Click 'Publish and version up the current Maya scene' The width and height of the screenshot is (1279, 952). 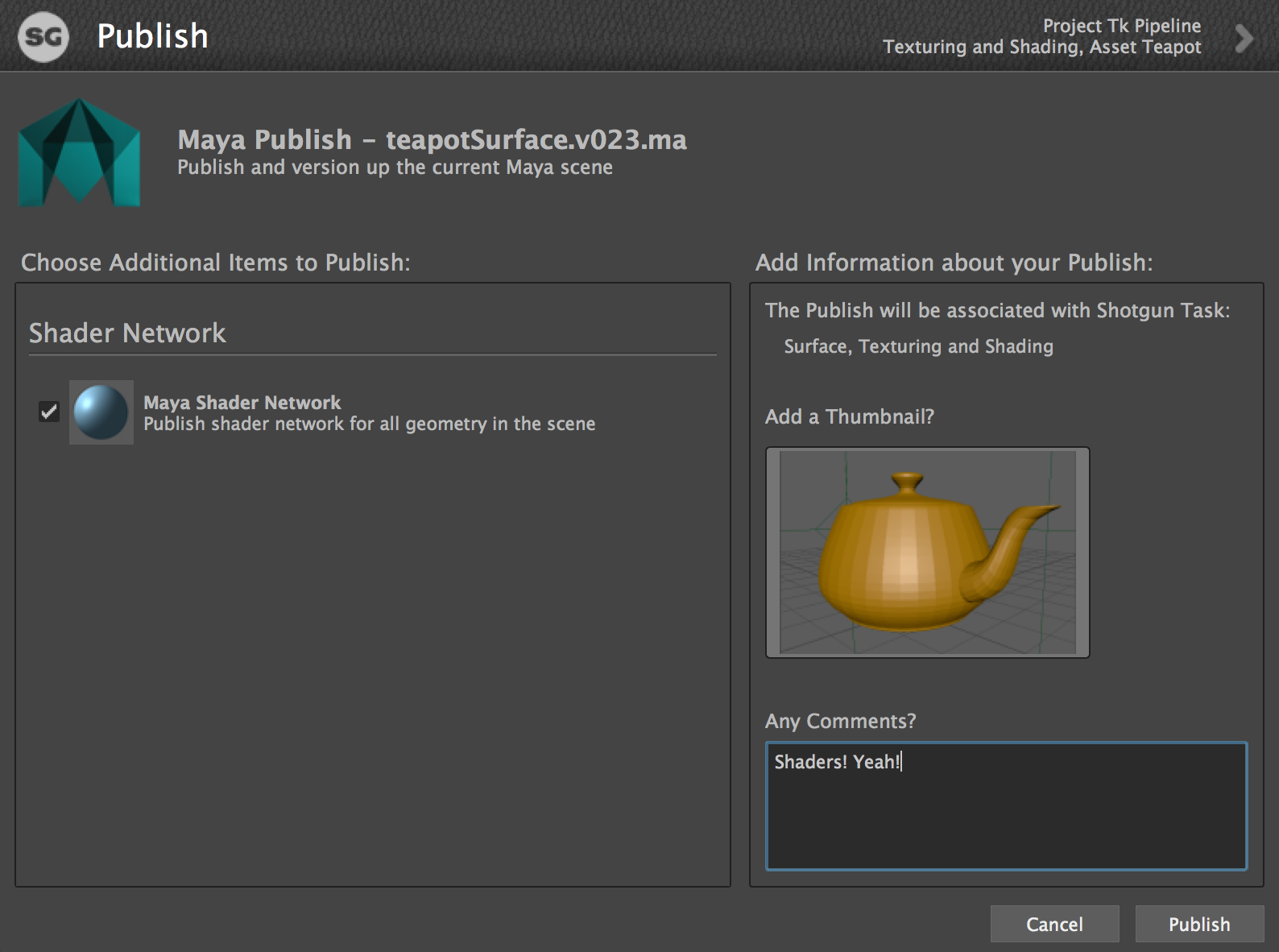pos(395,167)
